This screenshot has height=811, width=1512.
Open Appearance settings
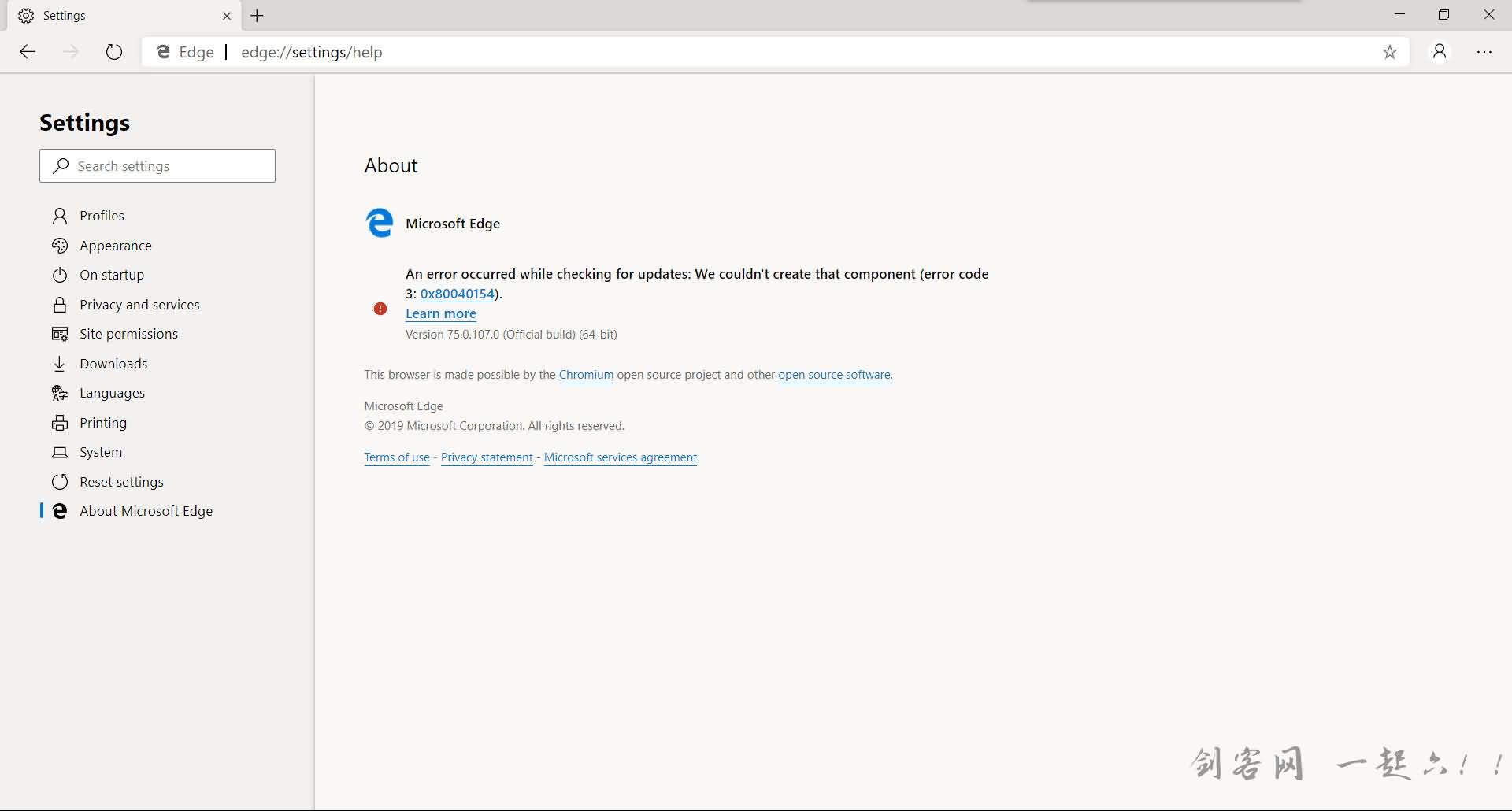point(116,246)
